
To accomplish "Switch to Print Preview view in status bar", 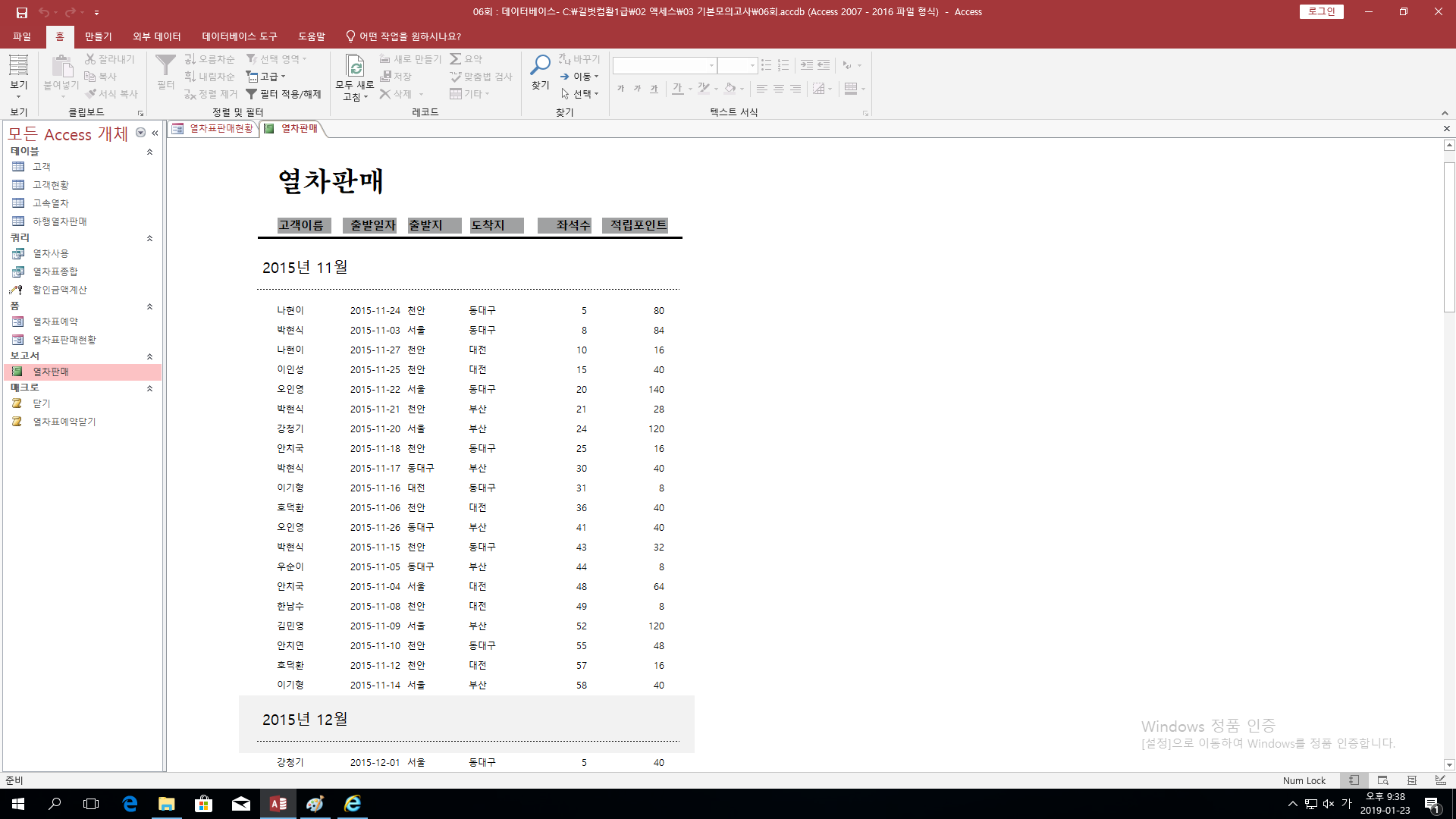I will pyautogui.click(x=1382, y=780).
